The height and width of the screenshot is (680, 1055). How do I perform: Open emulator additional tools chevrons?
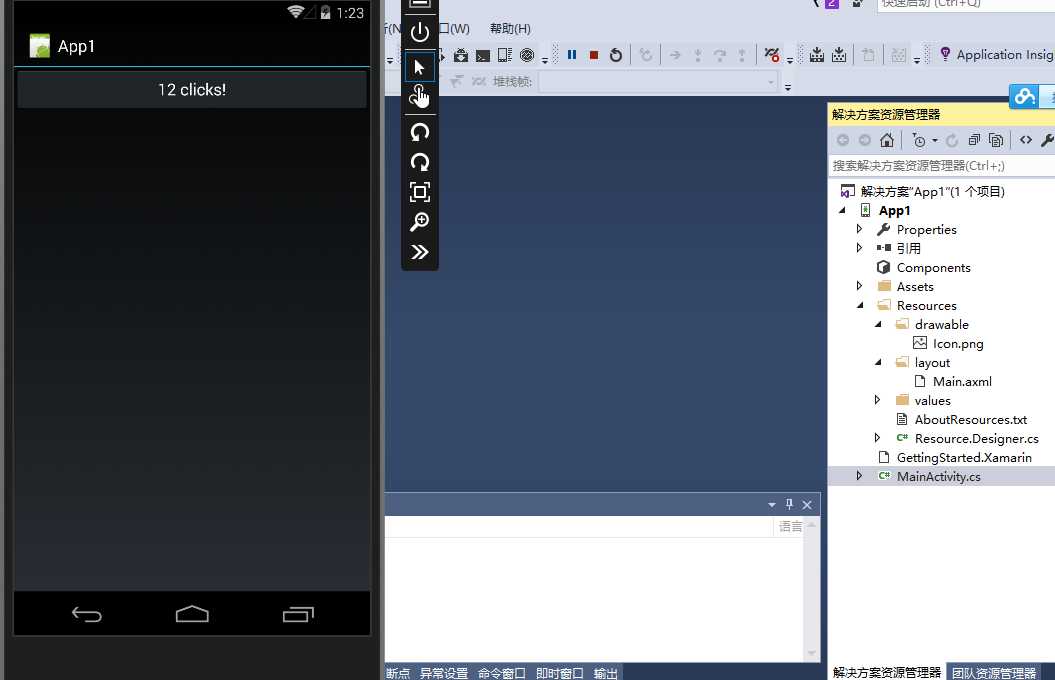pos(420,252)
